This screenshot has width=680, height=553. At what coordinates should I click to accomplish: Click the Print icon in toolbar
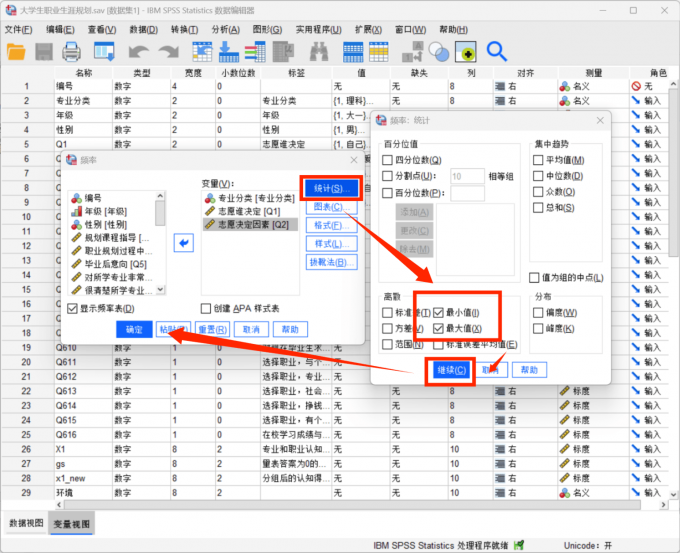tap(71, 52)
